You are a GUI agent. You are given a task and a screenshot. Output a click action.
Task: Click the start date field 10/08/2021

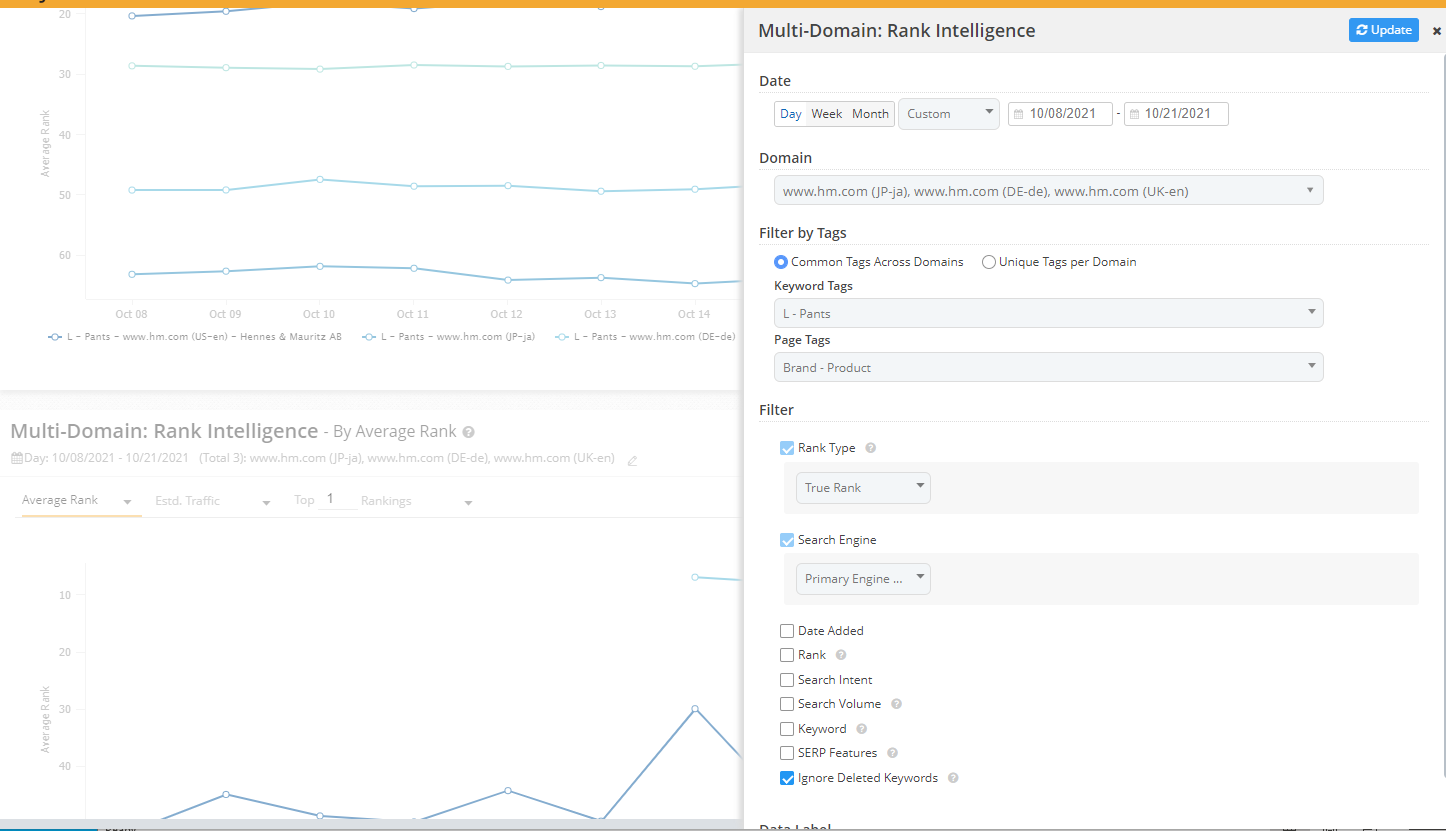click(1063, 114)
